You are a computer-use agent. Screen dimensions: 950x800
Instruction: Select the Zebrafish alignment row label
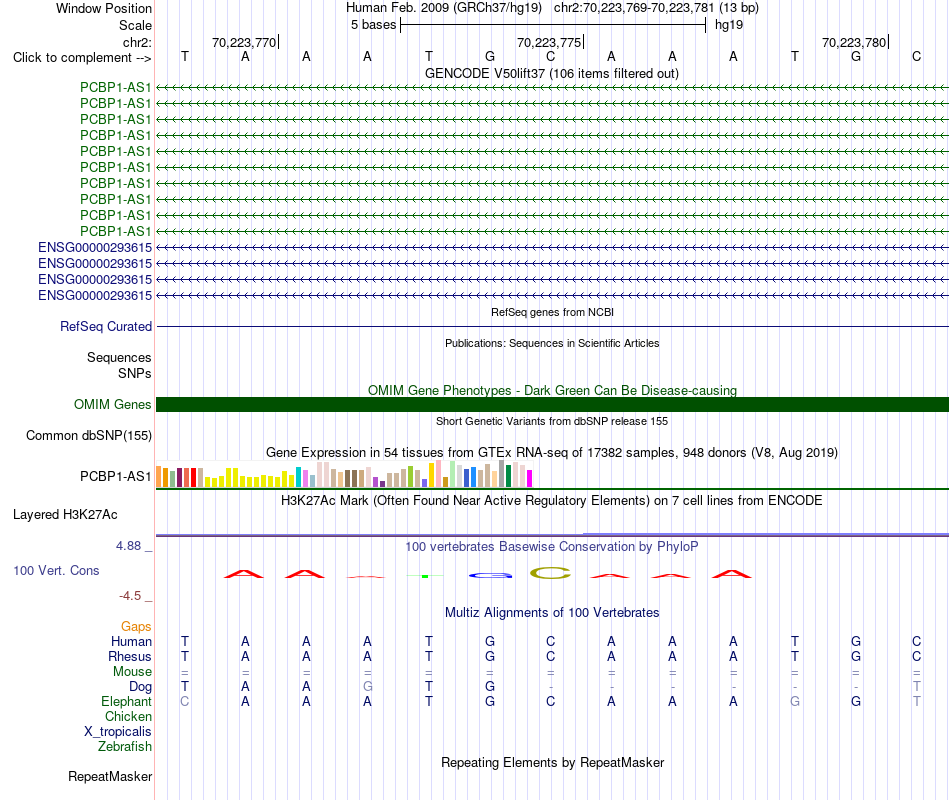(125, 747)
